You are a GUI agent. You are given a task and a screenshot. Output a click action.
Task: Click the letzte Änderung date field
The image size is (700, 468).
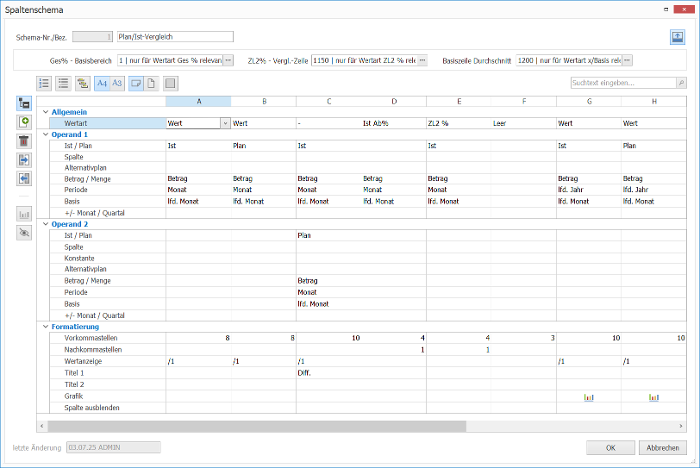[113, 447]
